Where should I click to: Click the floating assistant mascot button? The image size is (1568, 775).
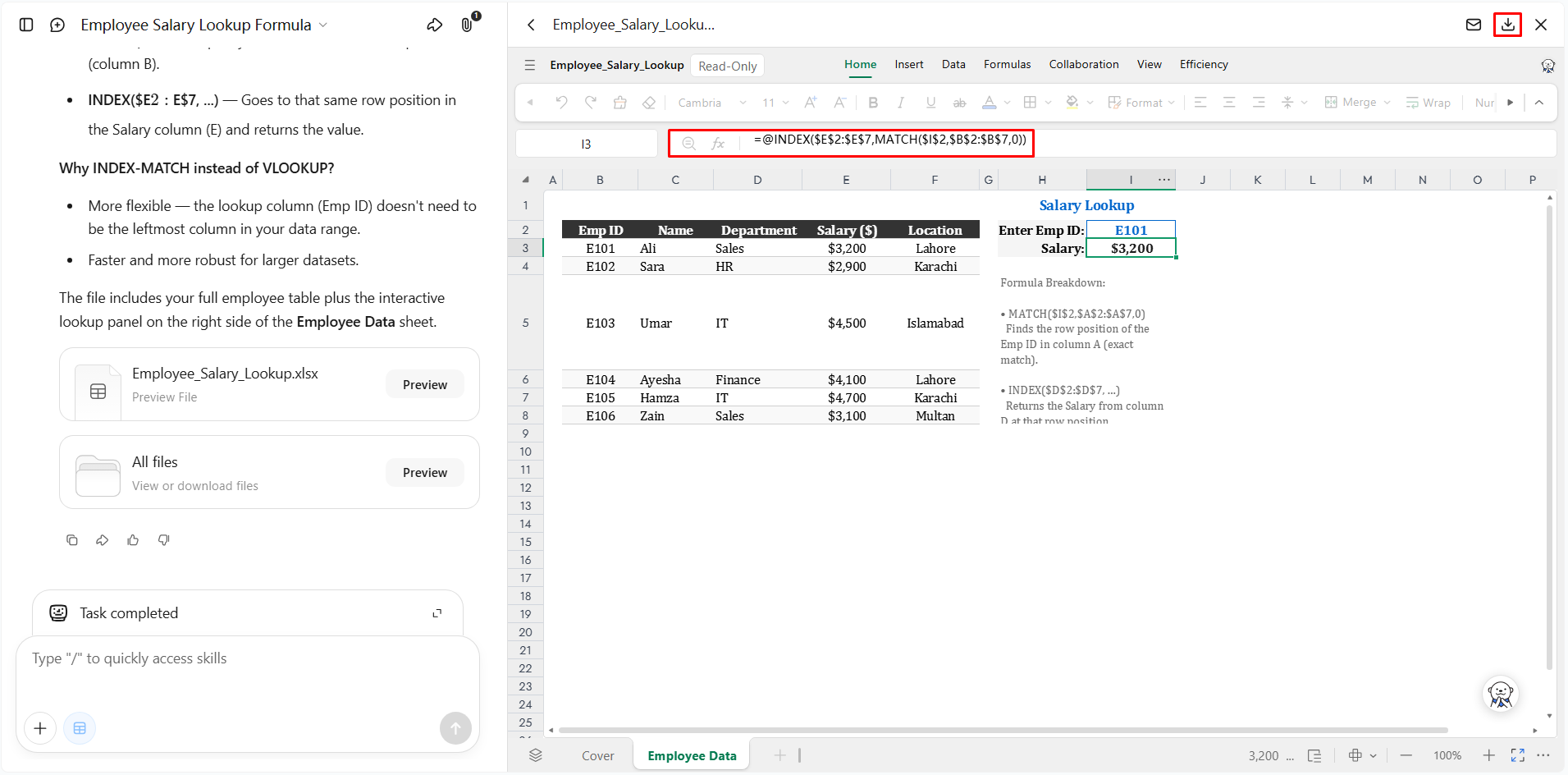tap(1501, 695)
